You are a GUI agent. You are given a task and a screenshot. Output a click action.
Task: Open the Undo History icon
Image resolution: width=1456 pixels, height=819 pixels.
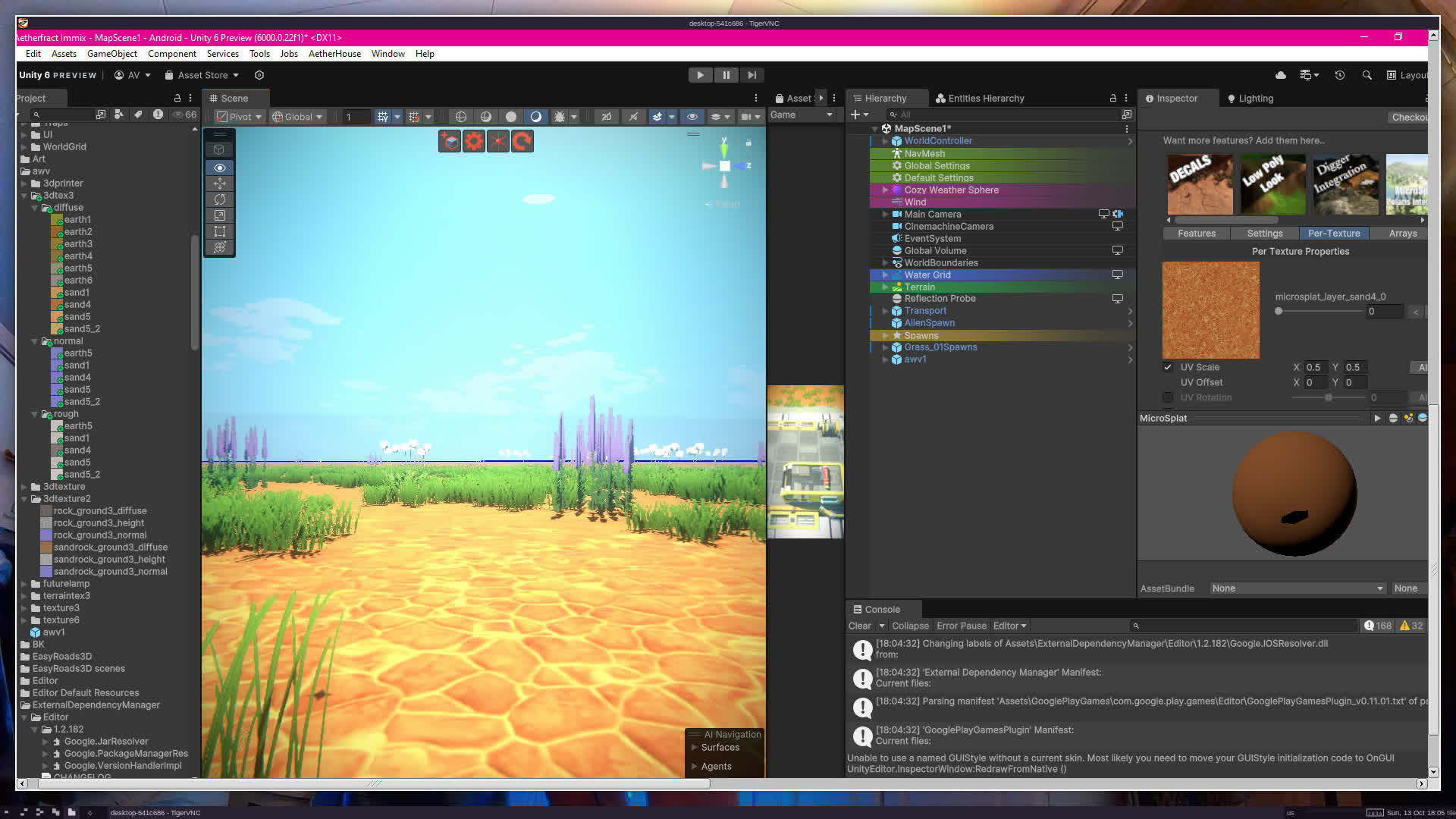coord(1340,75)
